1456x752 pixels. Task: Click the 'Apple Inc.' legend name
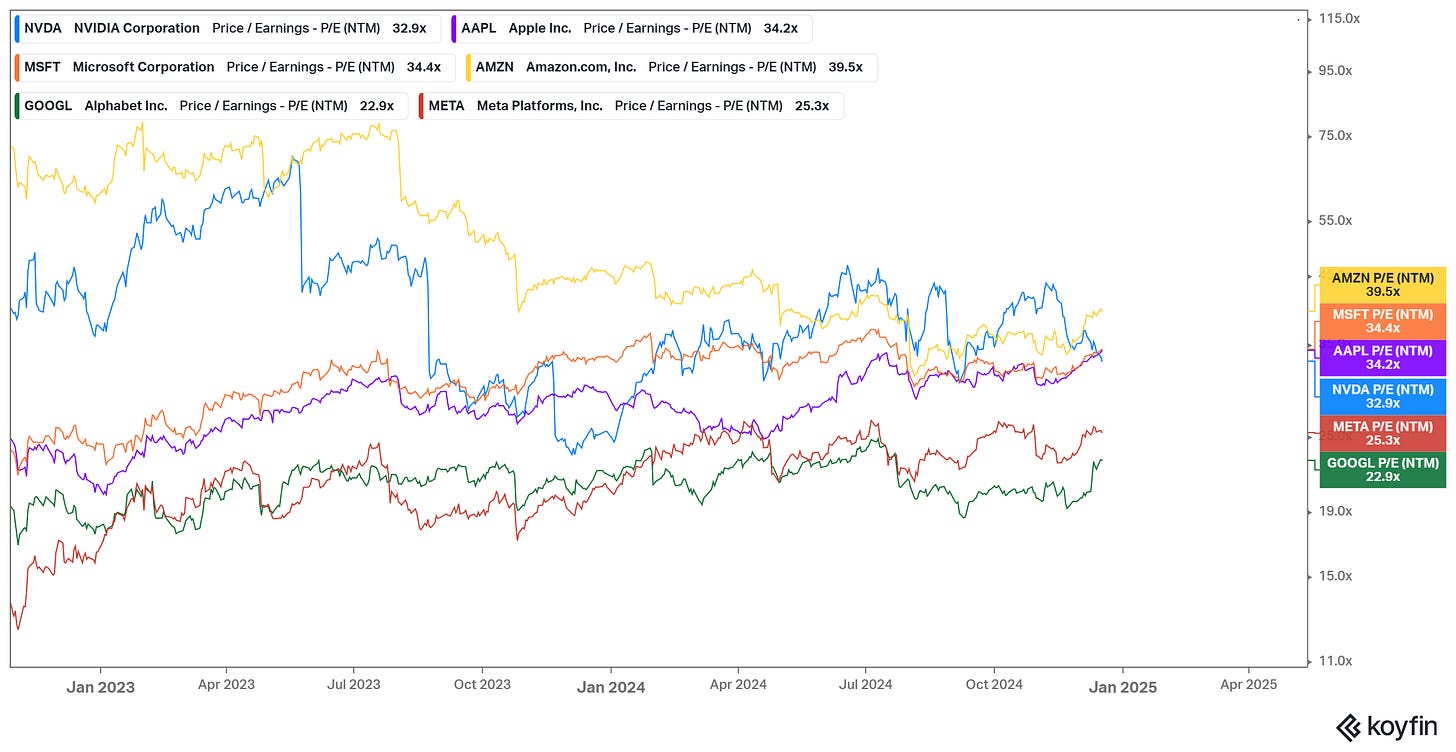coord(540,28)
